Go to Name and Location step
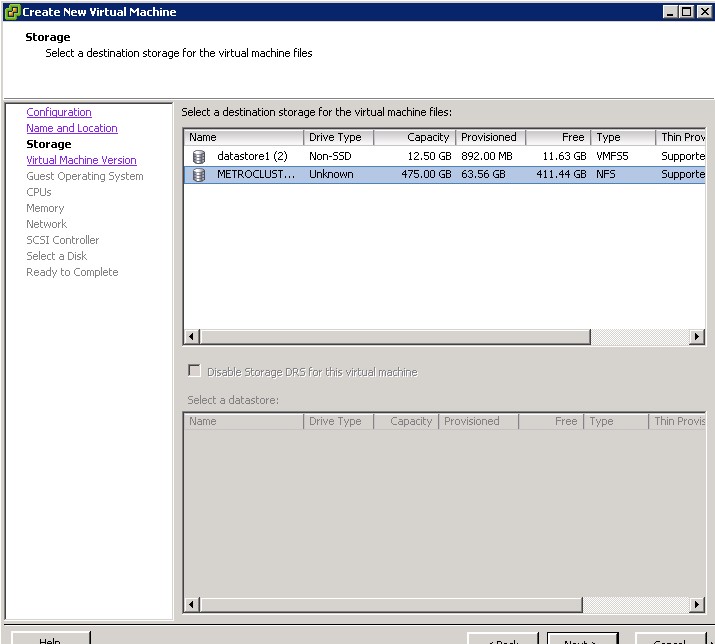The image size is (715, 644). [72, 128]
